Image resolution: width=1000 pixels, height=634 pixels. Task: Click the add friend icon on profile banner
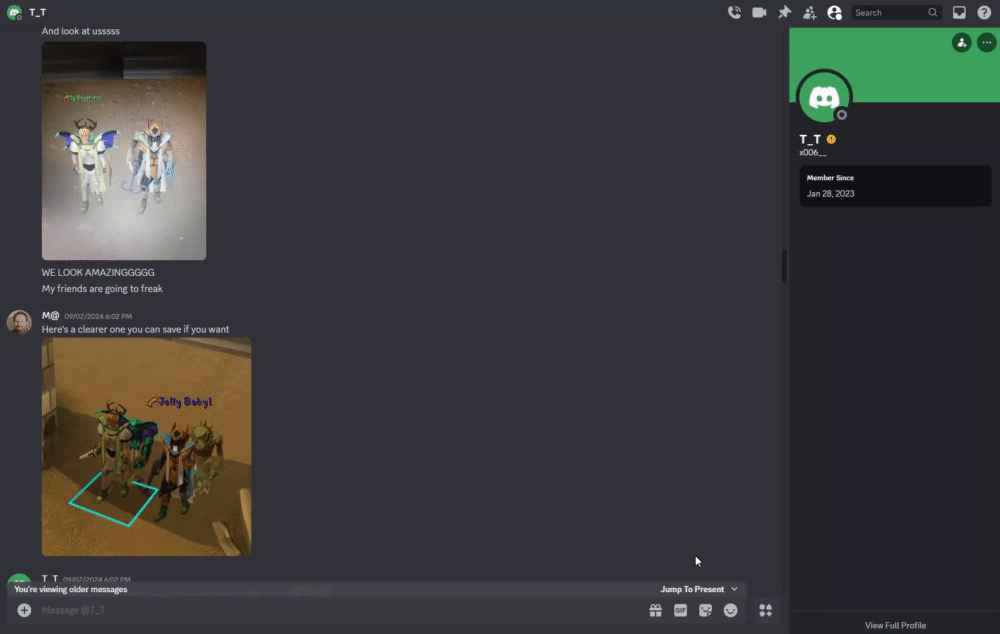[962, 43]
